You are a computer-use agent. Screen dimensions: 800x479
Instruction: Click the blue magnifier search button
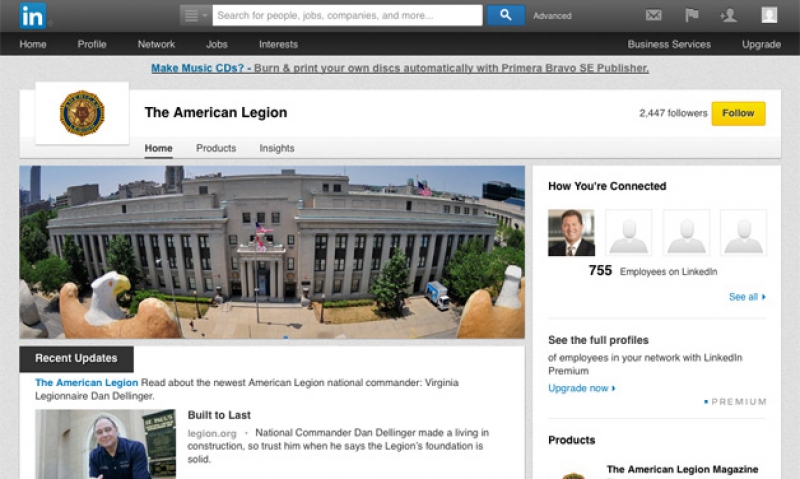[x=506, y=15]
